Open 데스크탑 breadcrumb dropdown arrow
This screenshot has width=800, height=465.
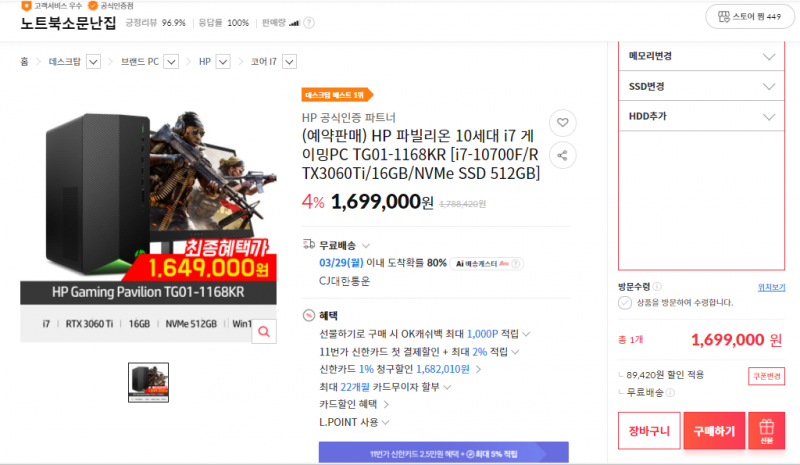click(93, 62)
